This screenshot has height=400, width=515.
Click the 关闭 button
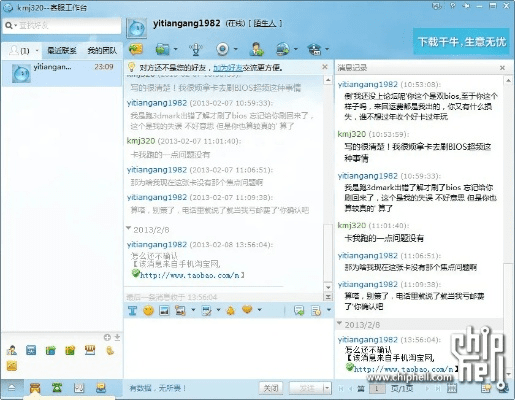click(x=271, y=388)
